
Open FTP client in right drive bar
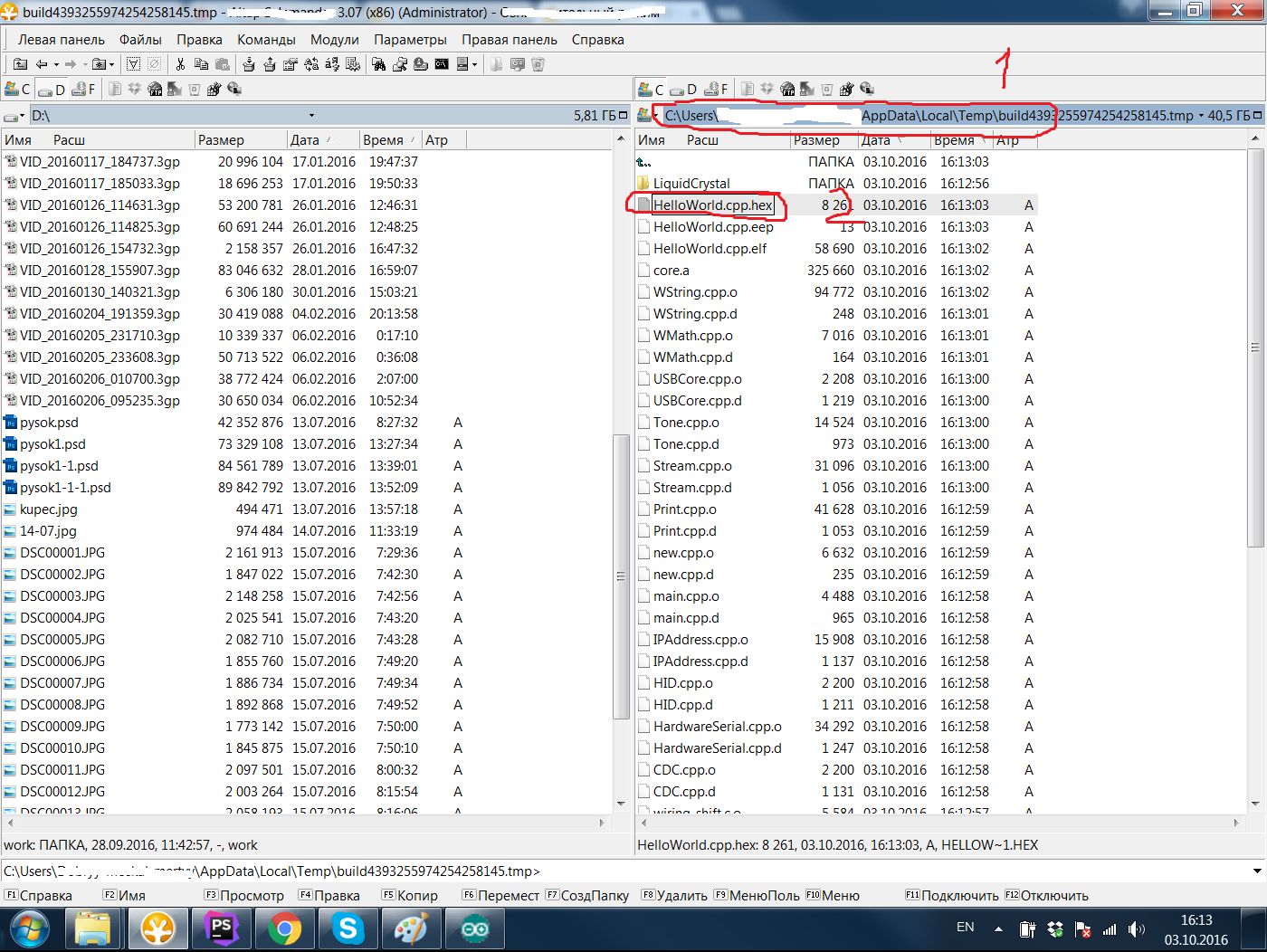tap(787, 89)
